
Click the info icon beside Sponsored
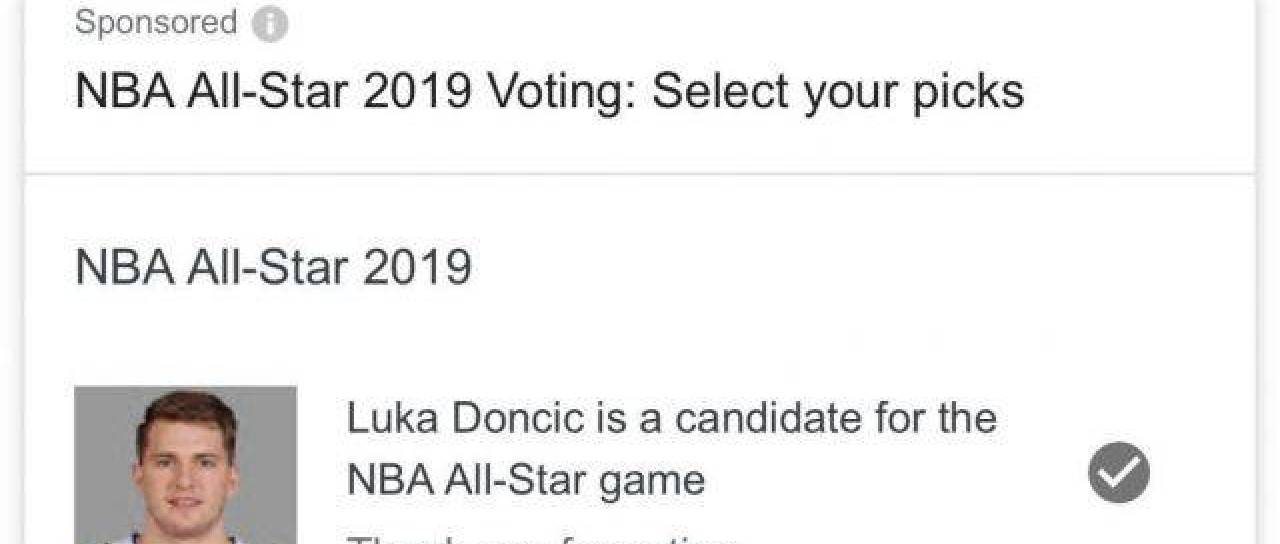tap(270, 24)
